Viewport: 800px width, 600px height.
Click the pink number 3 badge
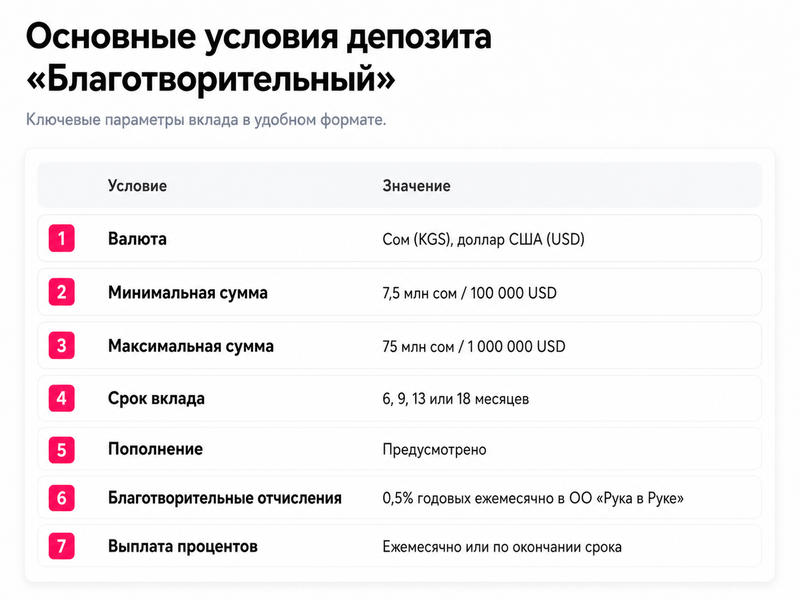(x=62, y=345)
